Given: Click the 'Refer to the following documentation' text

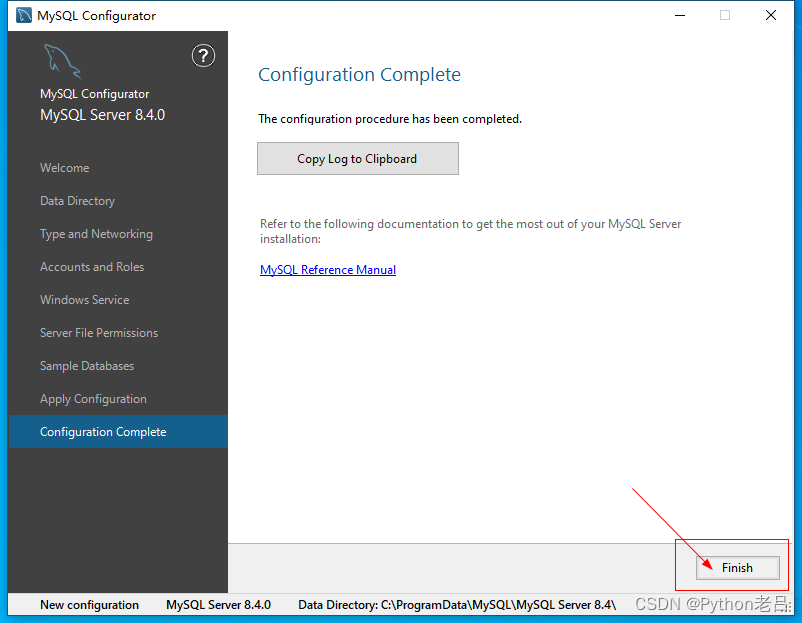Looking at the screenshot, I should pyautogui.click(x=470, y=231).
